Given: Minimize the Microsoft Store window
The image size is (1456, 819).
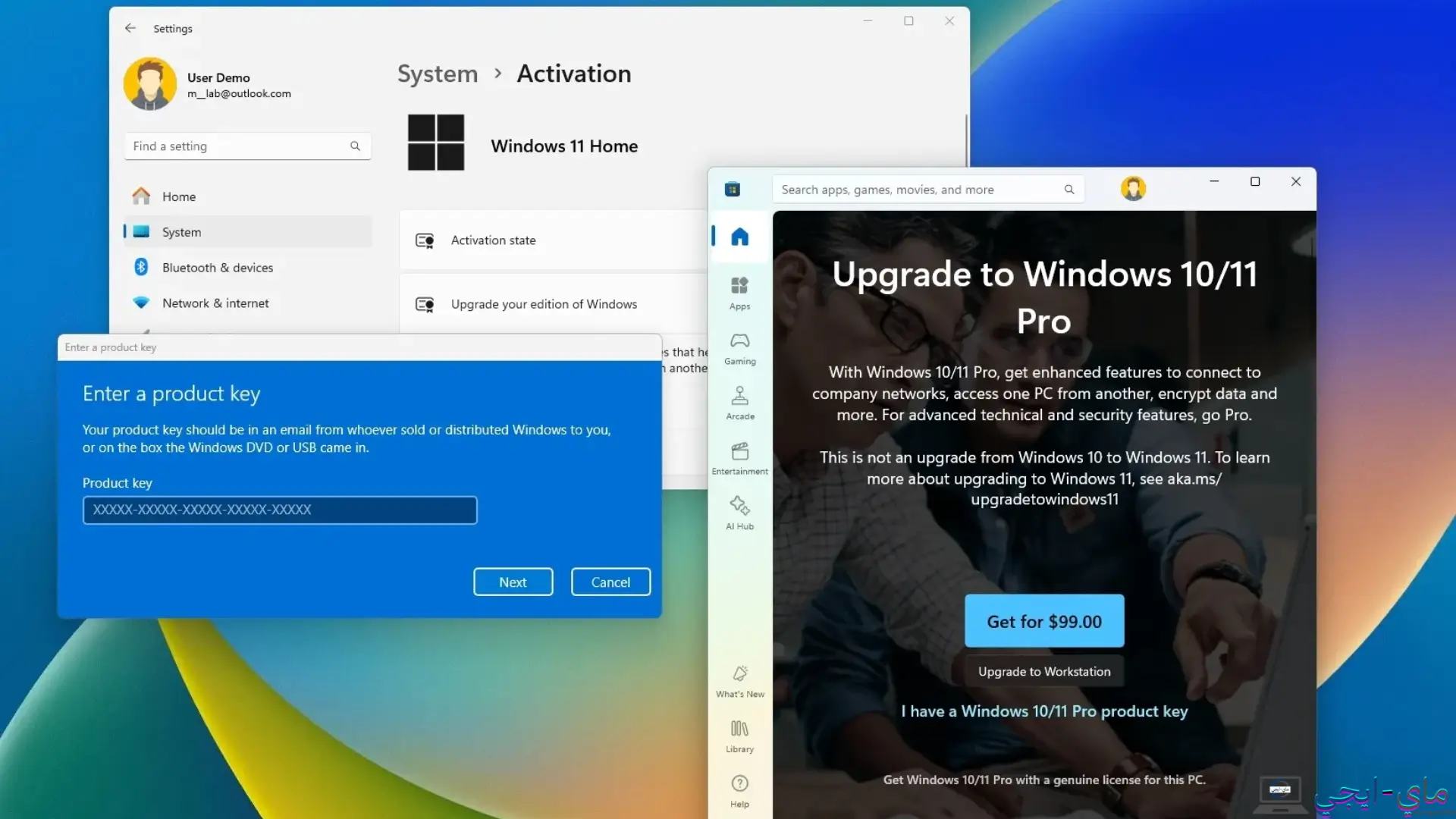Looking at the screenshot, I should pos(1214,182).
